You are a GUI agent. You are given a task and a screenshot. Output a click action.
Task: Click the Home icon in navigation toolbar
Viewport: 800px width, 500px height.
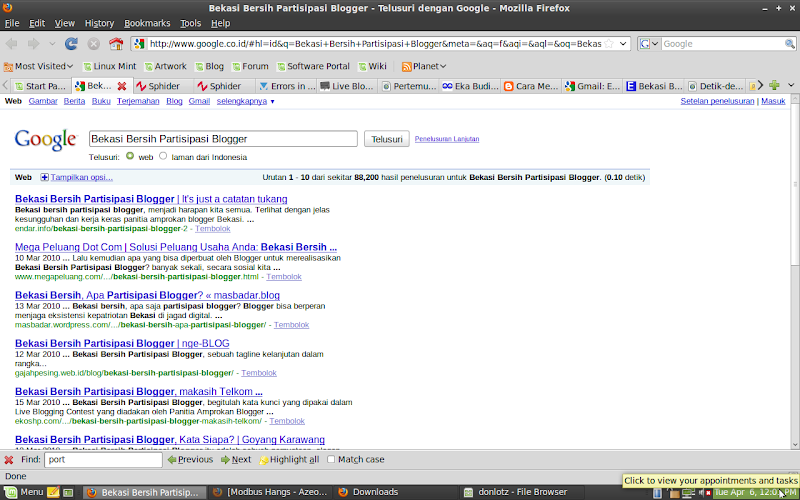pyautogui.click(x=116, y=44)
